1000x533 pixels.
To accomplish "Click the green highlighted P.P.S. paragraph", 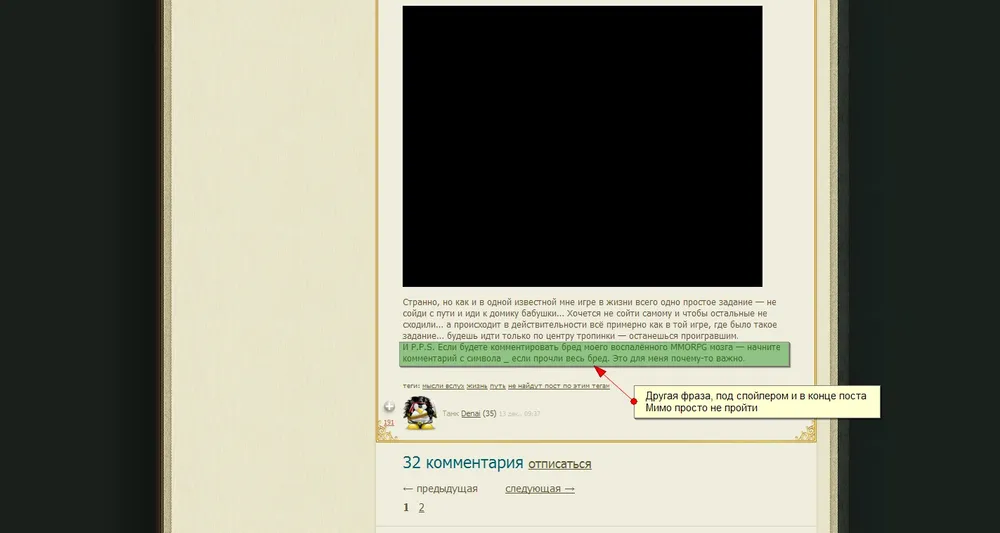I will click(x=594, y=354).
